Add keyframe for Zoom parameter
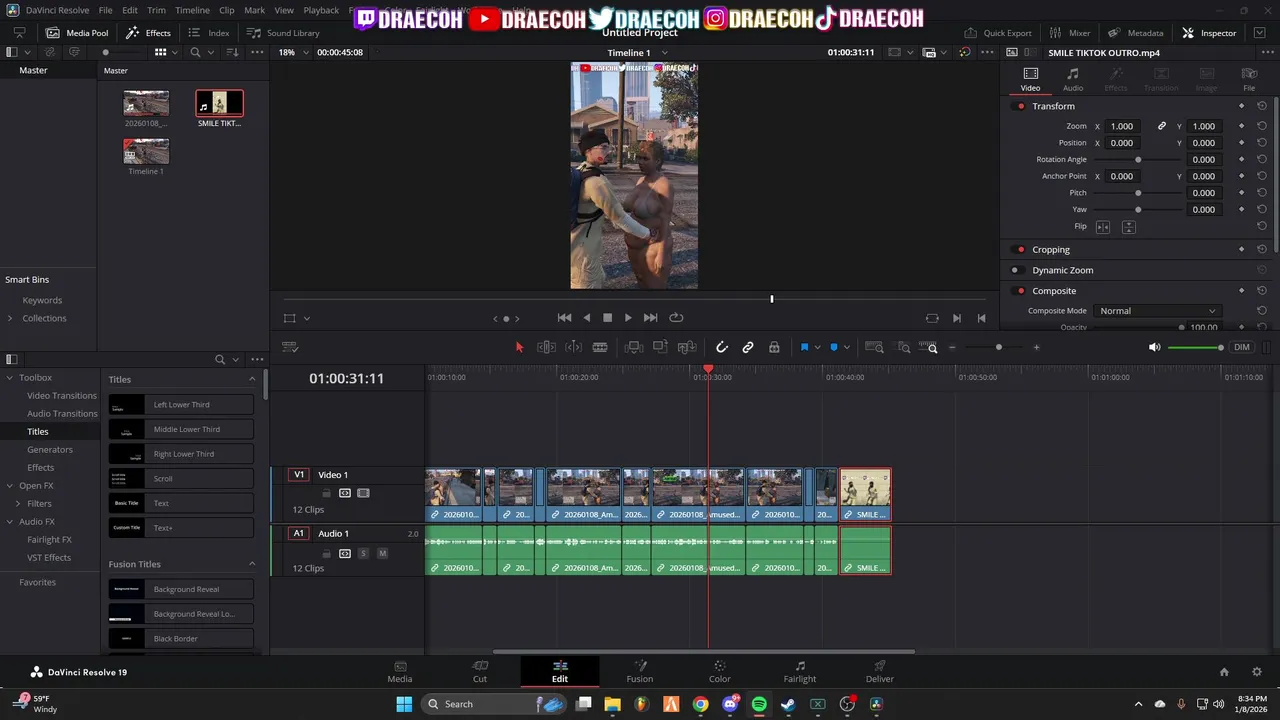Viewport: 1280px width, 720px height. tap(1241, 126)
